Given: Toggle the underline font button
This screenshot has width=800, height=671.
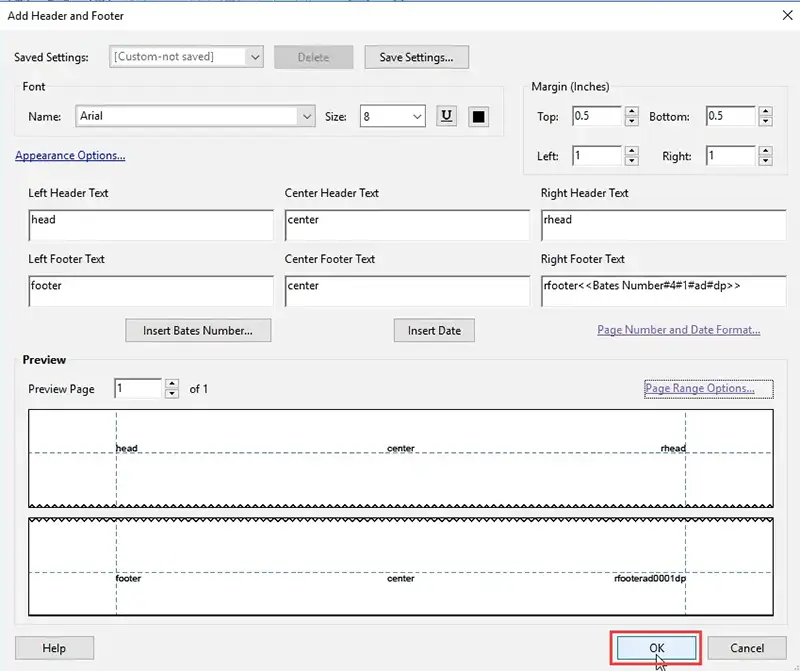Looking at the screenshot, I should click(446, 116).
